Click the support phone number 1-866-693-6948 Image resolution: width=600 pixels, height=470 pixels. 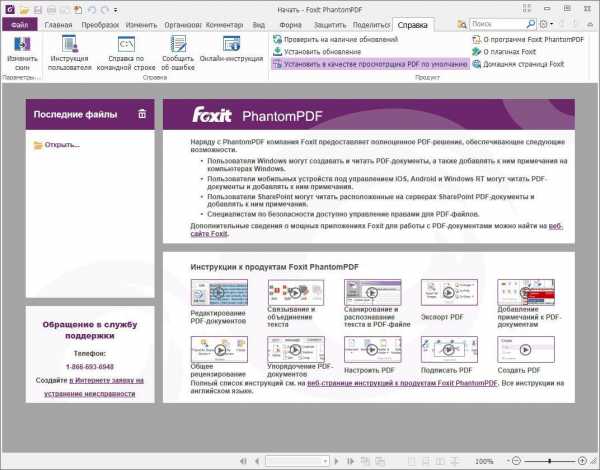(x=90, y=367)
